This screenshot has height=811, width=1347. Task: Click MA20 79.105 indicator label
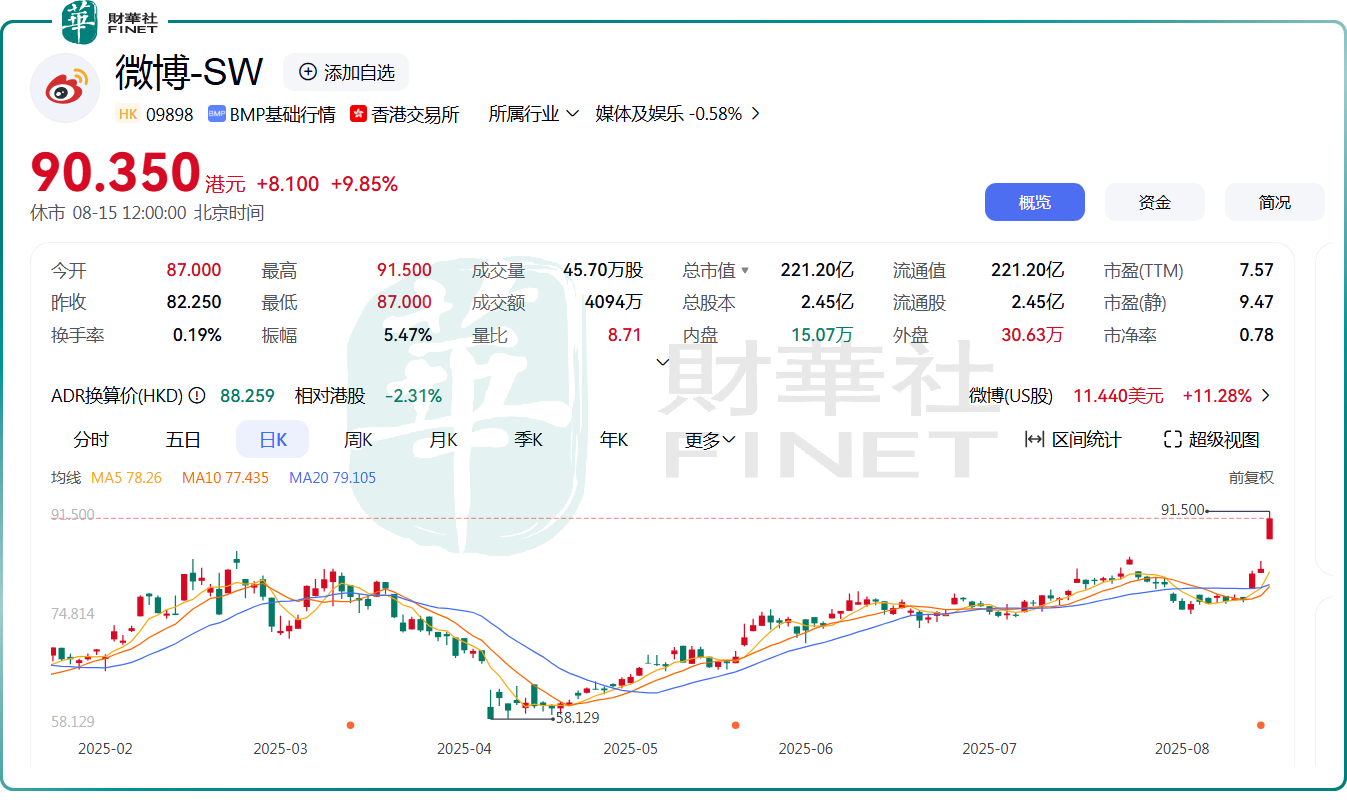(x=332, y=478)
